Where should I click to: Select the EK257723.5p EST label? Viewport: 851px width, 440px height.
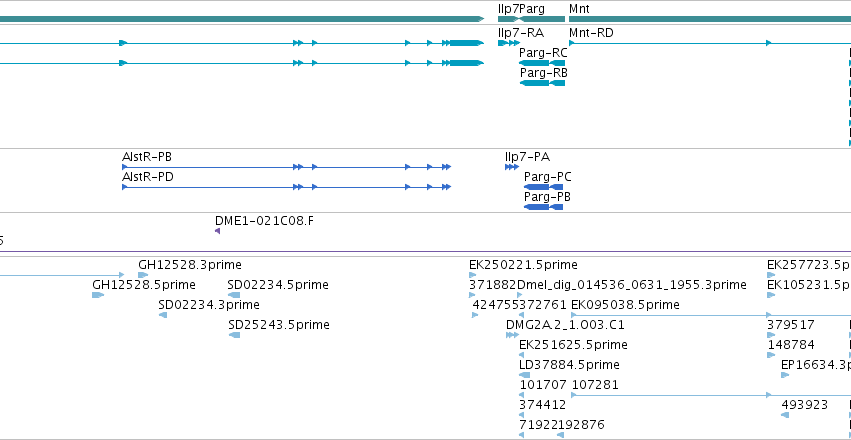pyautogui.click(x=809, y=265)
